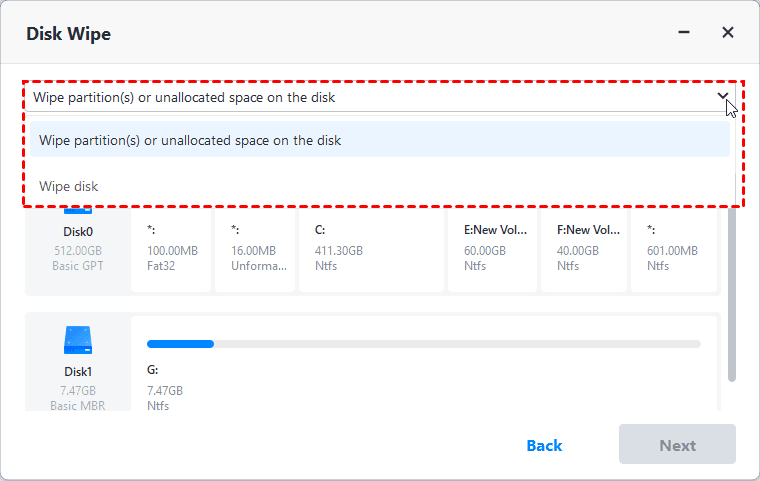
Task: Click the disk list vertical scrollbar
Action: pyautogui.click(x=732, y=300)
